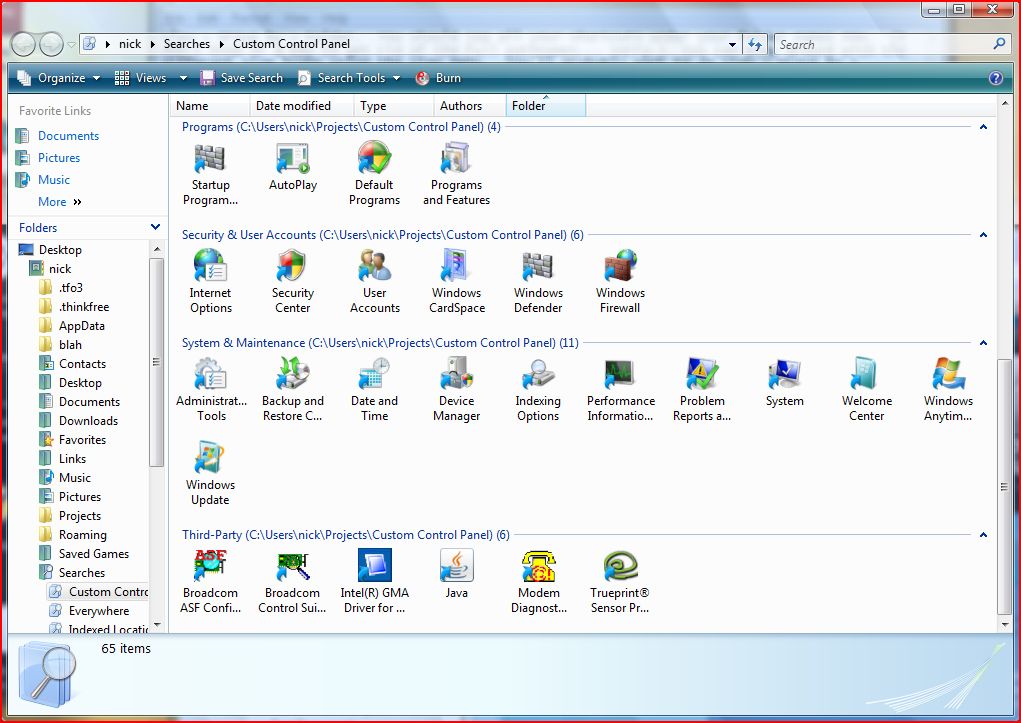The width and height of the screenshot is (1021, 723).
Task: Select Indexing Options
Action: (538, 390)
